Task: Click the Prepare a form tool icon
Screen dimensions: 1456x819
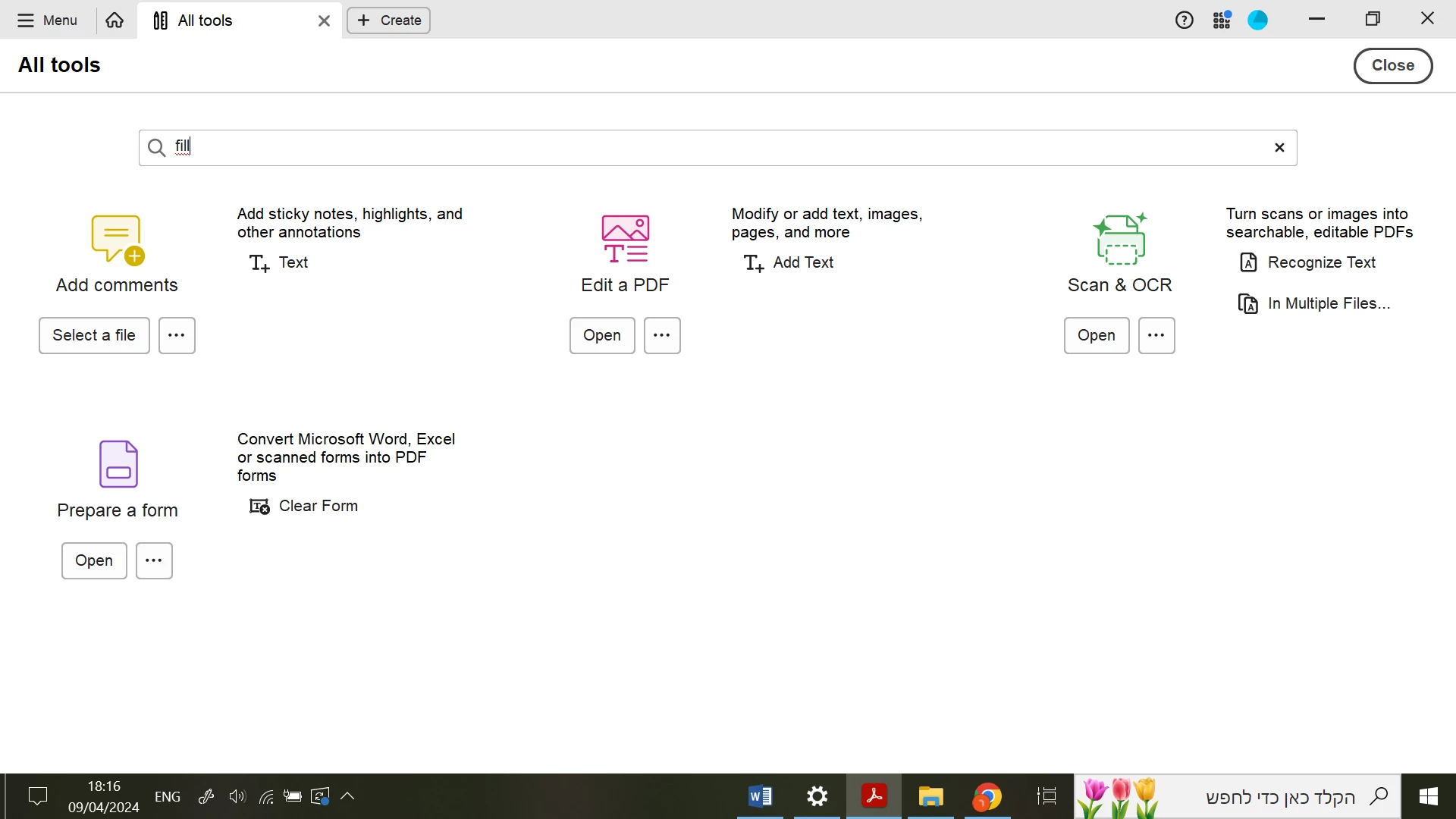Action: 118,465
